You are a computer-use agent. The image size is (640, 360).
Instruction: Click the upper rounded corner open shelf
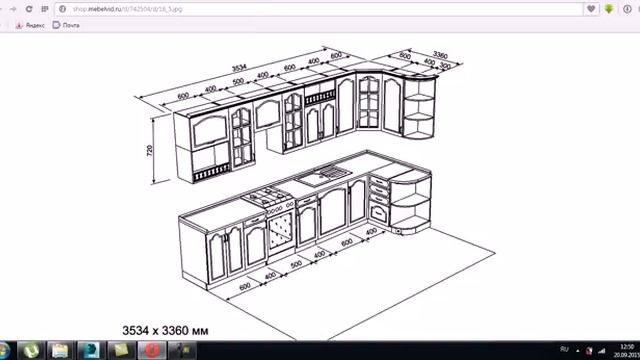[x=419, y=107]
